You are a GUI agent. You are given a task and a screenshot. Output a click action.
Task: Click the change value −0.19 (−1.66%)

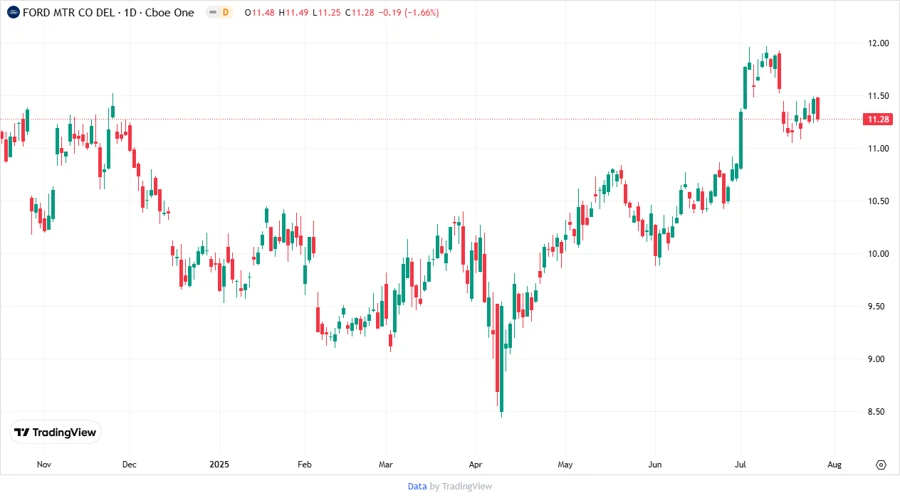coord(409,12)
